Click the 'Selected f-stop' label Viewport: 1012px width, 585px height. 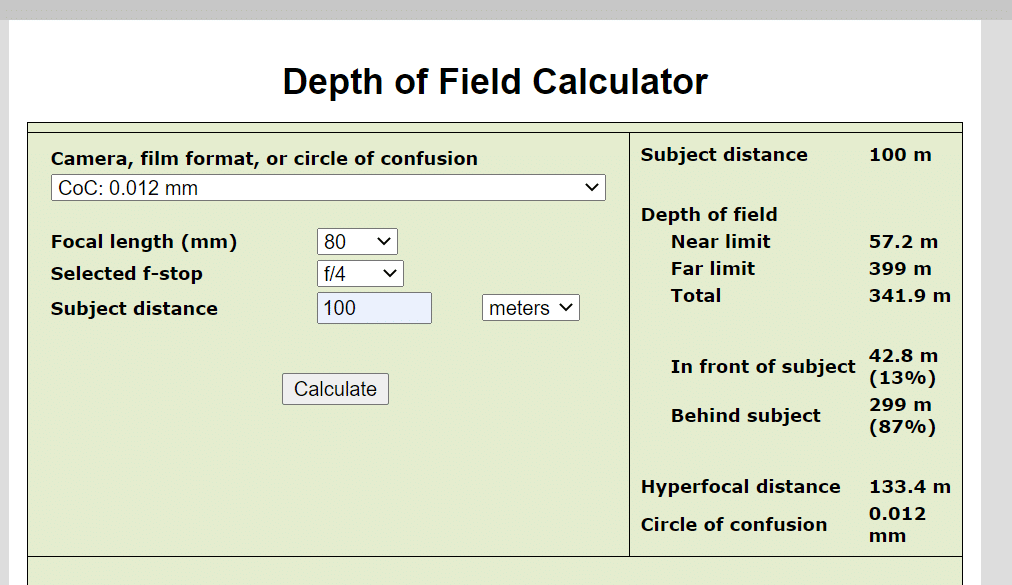click(126, 274)
